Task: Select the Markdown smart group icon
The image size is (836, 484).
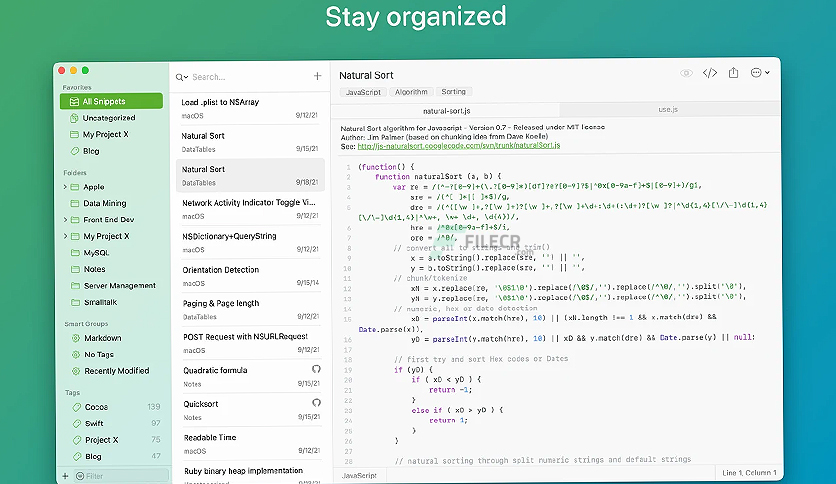Action: click(x=76, y=338)
